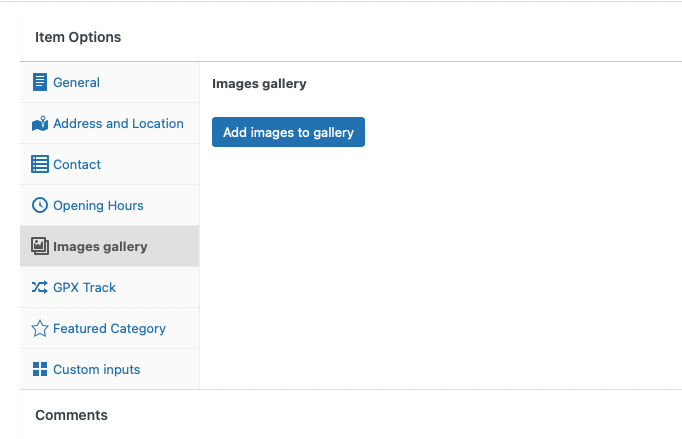Click the Featured Category star icon
Image resolution: width=682 pixels, height=439 pixels.
click(x=40, y=328)
